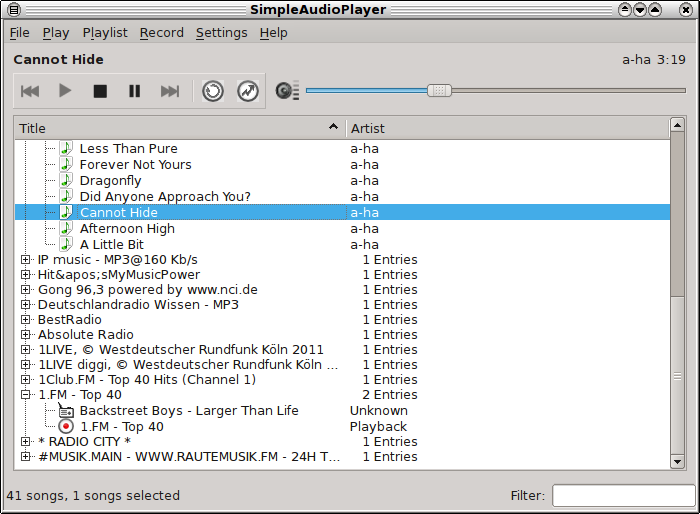This screenshot has width=700, height=514.
Task: Open the Settings menu
Action: 221,33
